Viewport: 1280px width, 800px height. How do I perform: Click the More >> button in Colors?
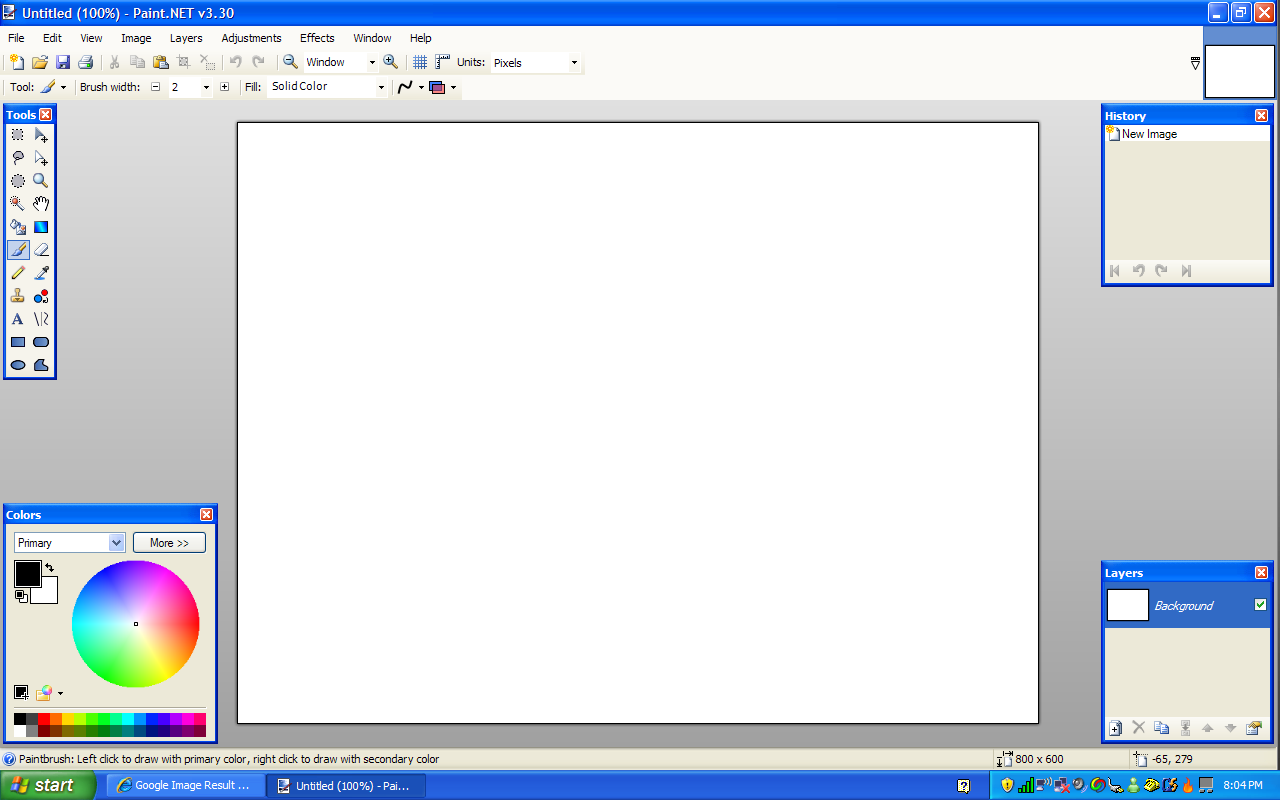point(169,543)
